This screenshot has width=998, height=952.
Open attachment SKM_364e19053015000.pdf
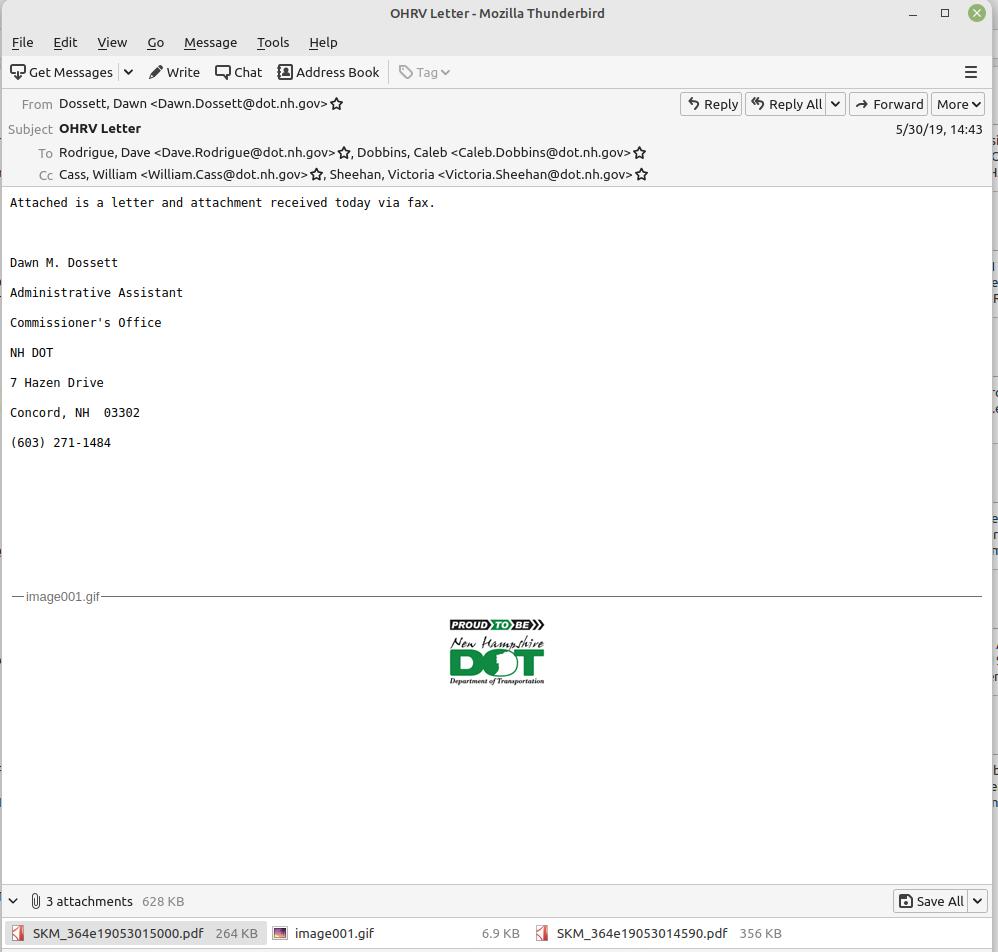pyautogui.click(x=117, y=933)
